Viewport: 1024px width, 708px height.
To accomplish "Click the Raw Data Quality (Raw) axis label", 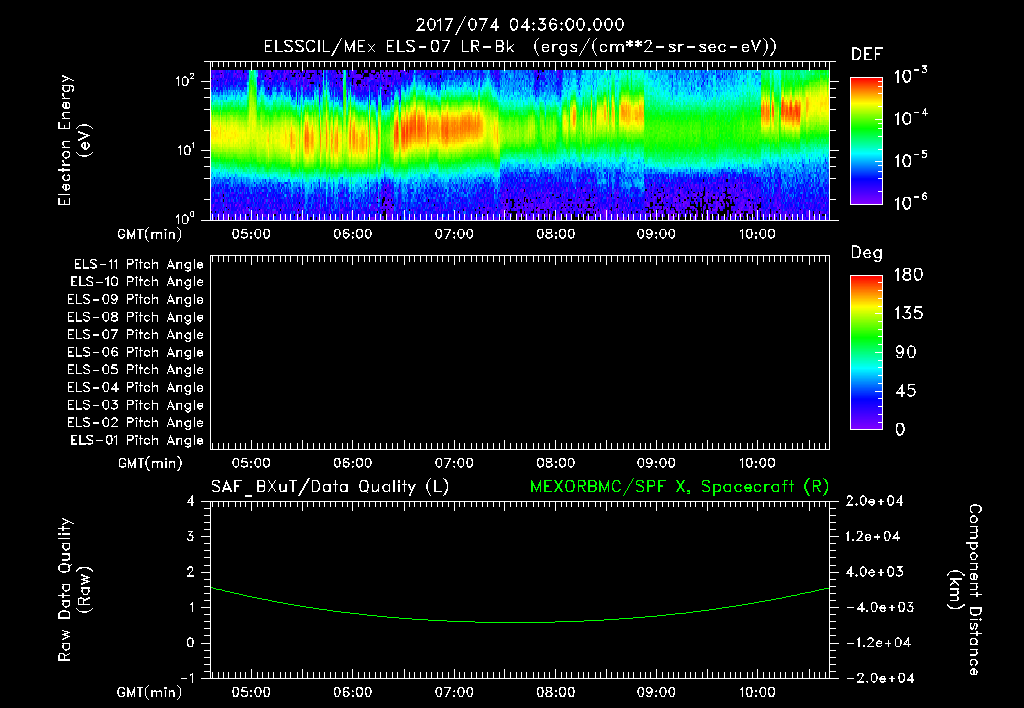I will 74,590.
